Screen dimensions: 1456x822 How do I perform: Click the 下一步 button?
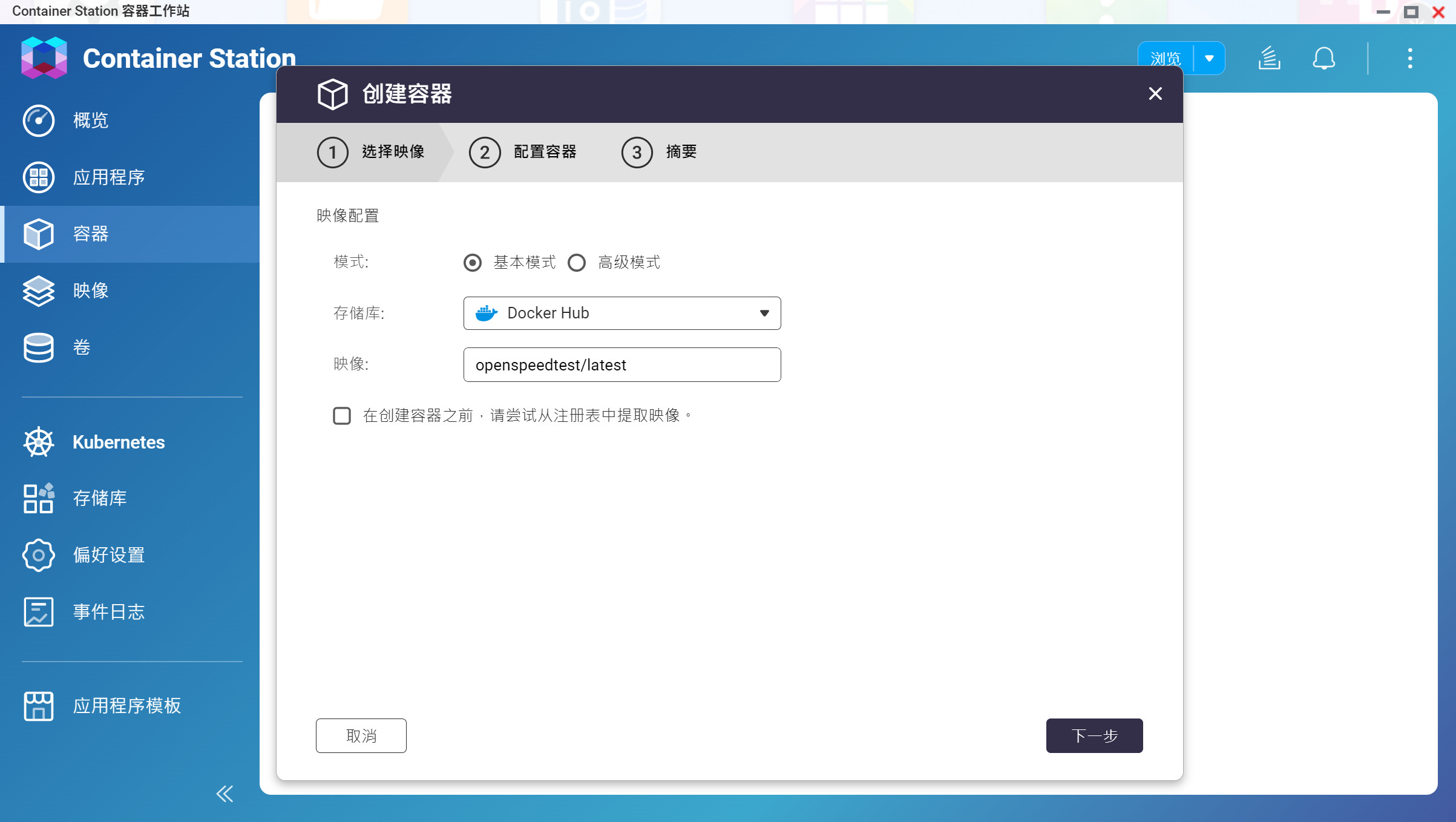click(1094, 735)
